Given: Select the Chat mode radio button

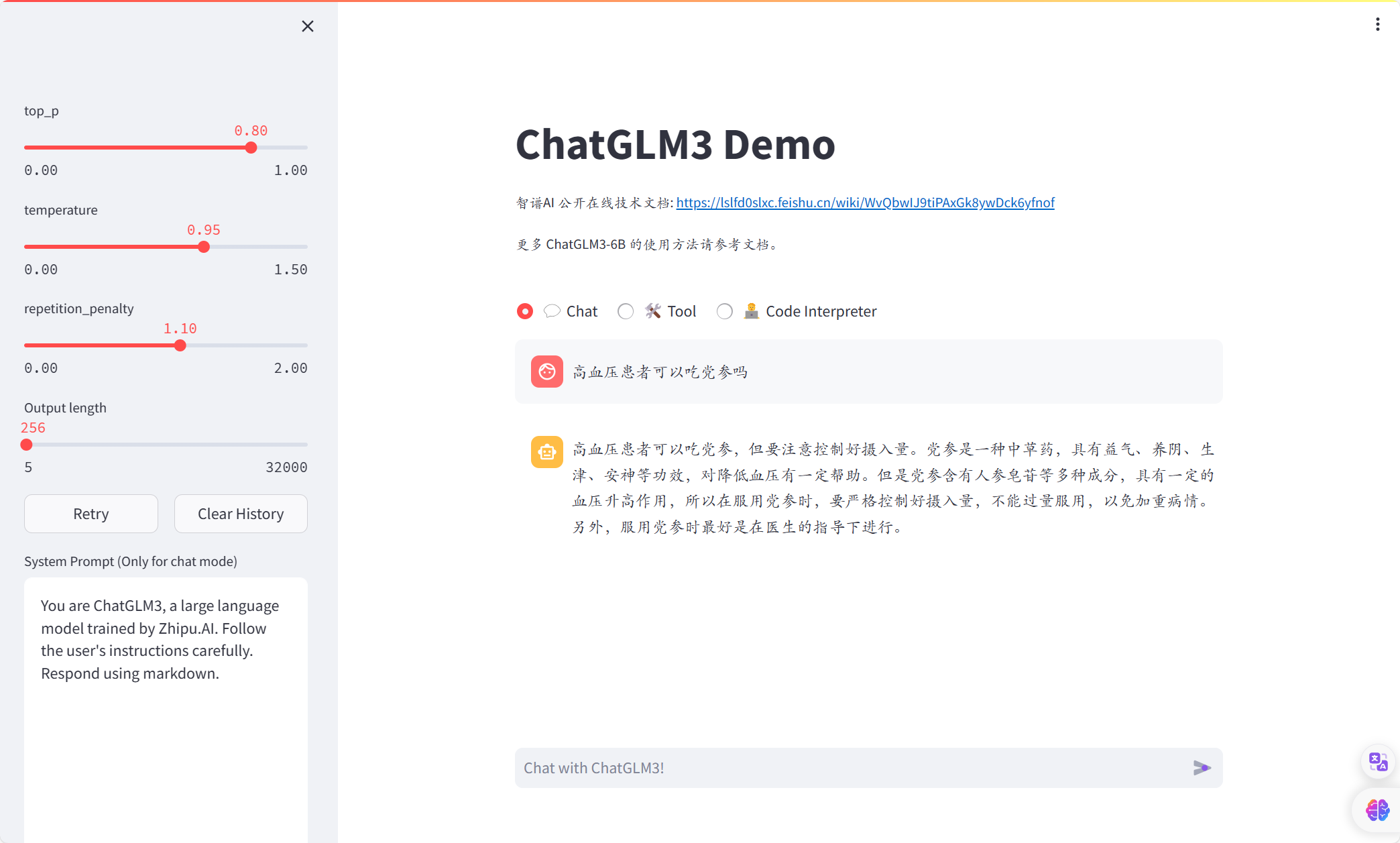Looking at the screenshot, I should 525,311.
